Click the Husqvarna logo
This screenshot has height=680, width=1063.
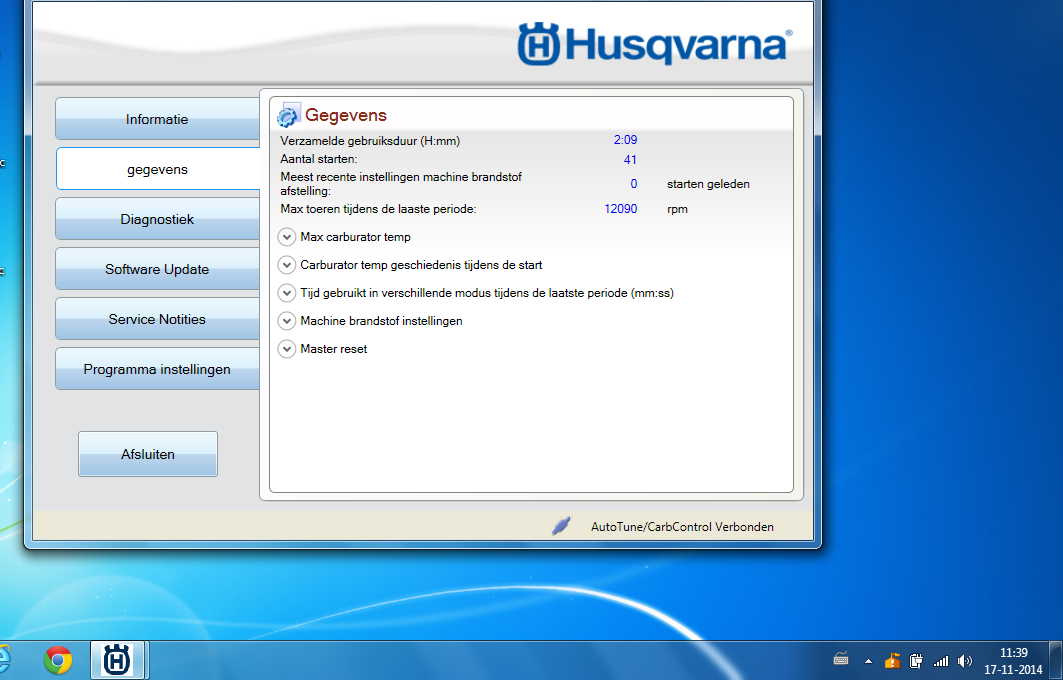click(x=654, y=44)
